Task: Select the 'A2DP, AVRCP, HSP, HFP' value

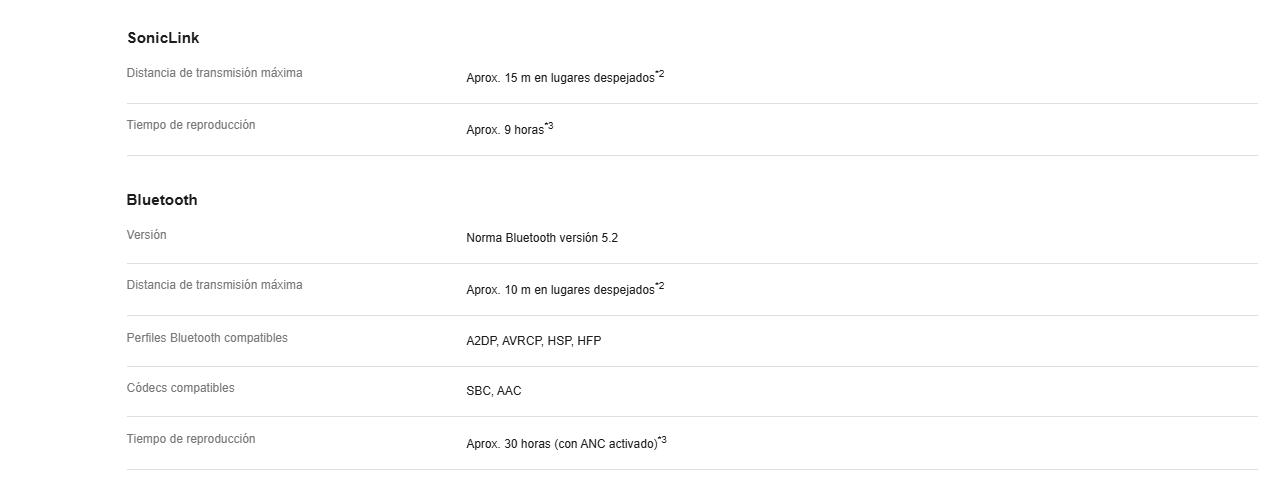Action: click(x=534, y=341)
